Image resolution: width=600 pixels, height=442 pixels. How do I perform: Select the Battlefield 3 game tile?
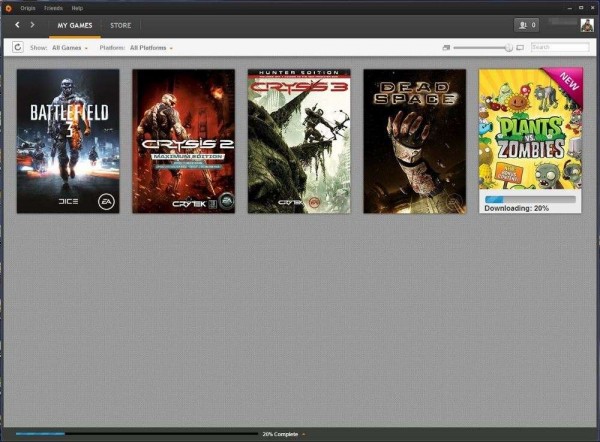point(68,141)
